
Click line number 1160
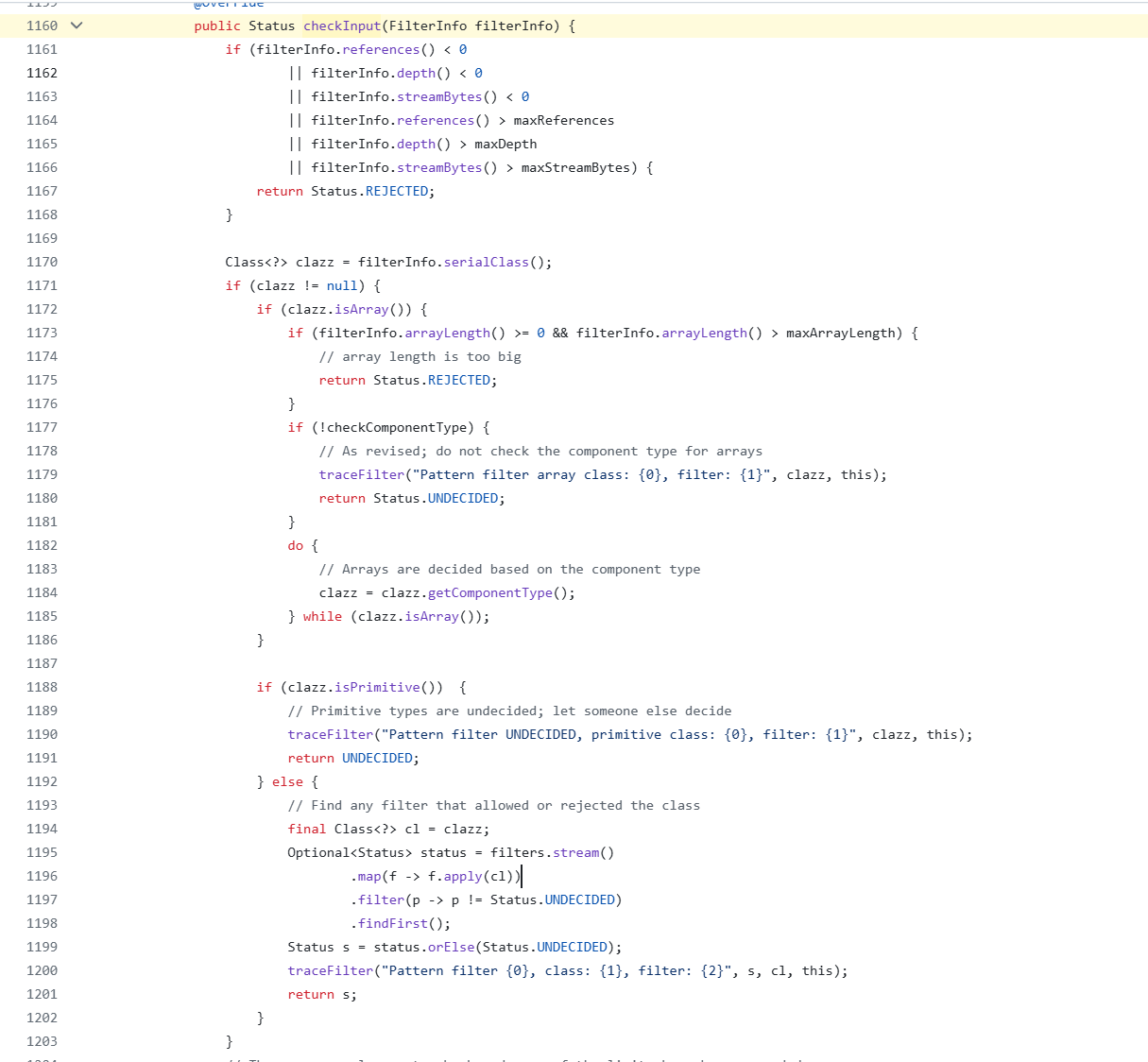tap(42, 26)
